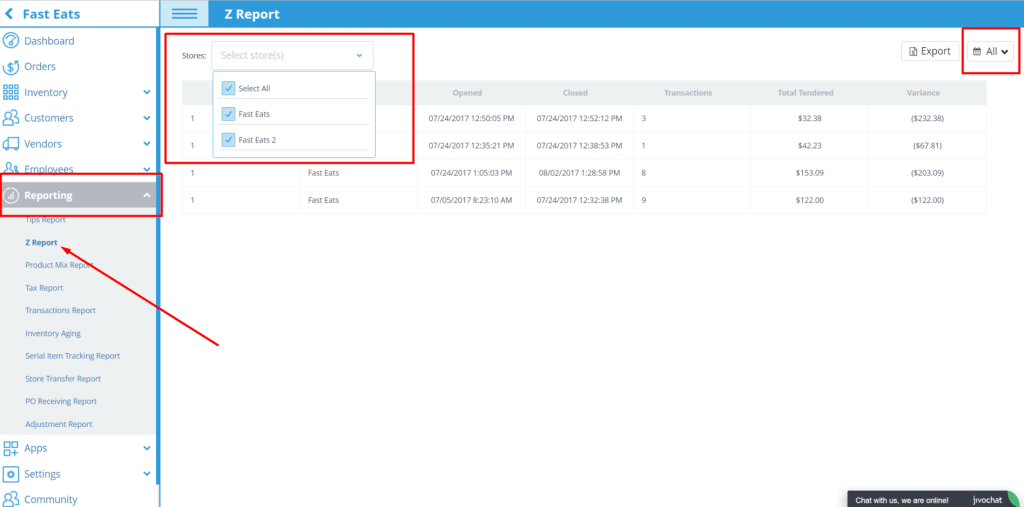Expand the Customers chevron
Screen dimensions: 1024x507
click(147, 118)
